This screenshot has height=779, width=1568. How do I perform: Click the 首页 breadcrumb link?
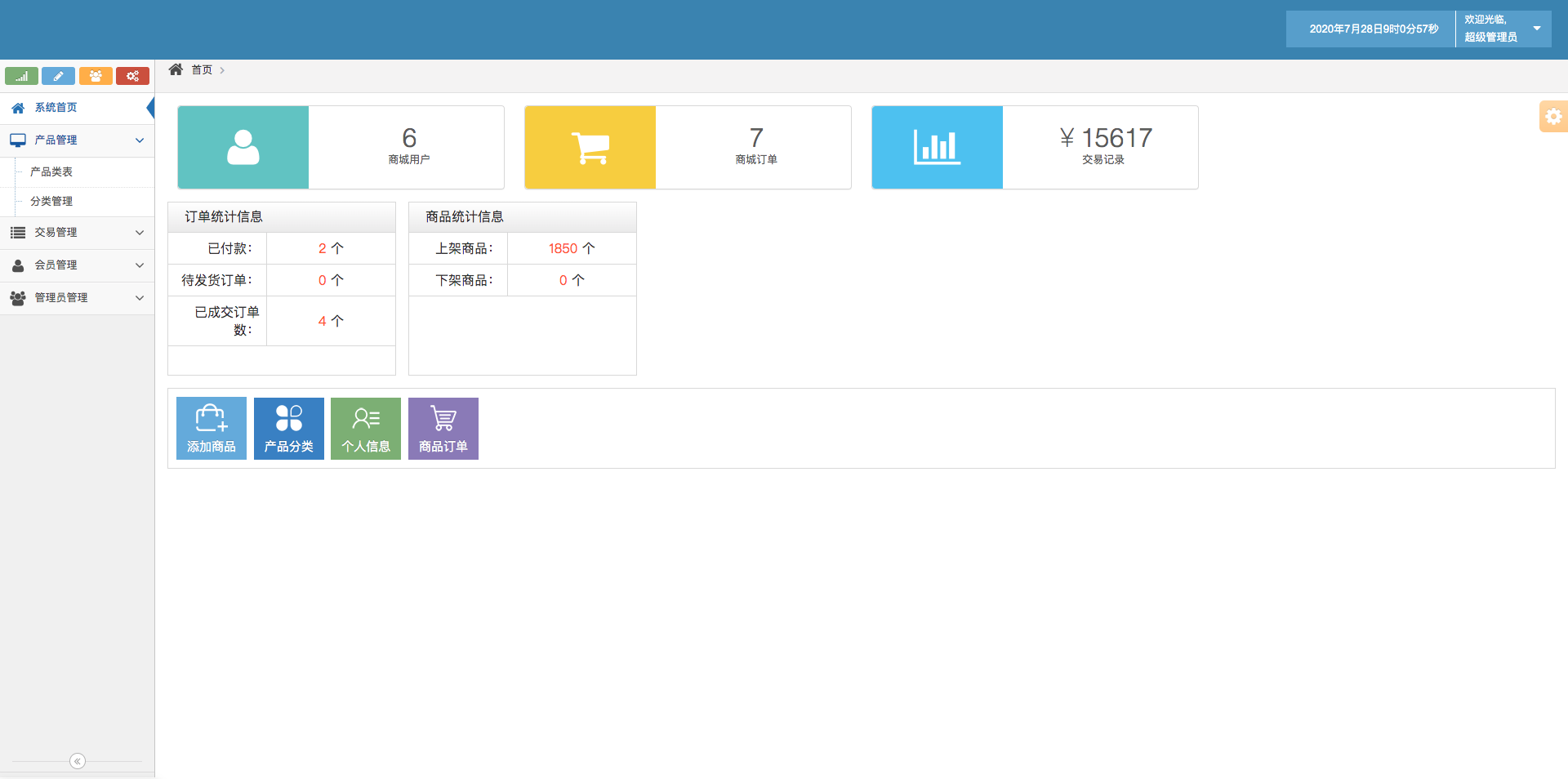tap(202, 70)
